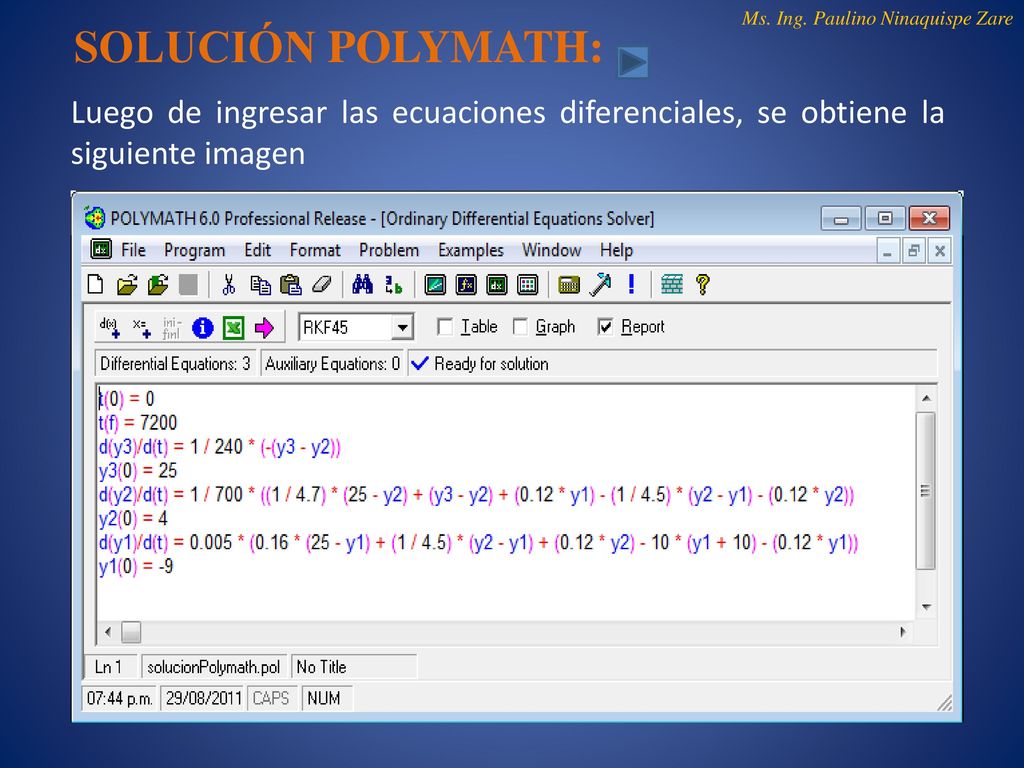Click the vertical scrollbar thumb
The image size is (1024, 768).
click(926, 490)
